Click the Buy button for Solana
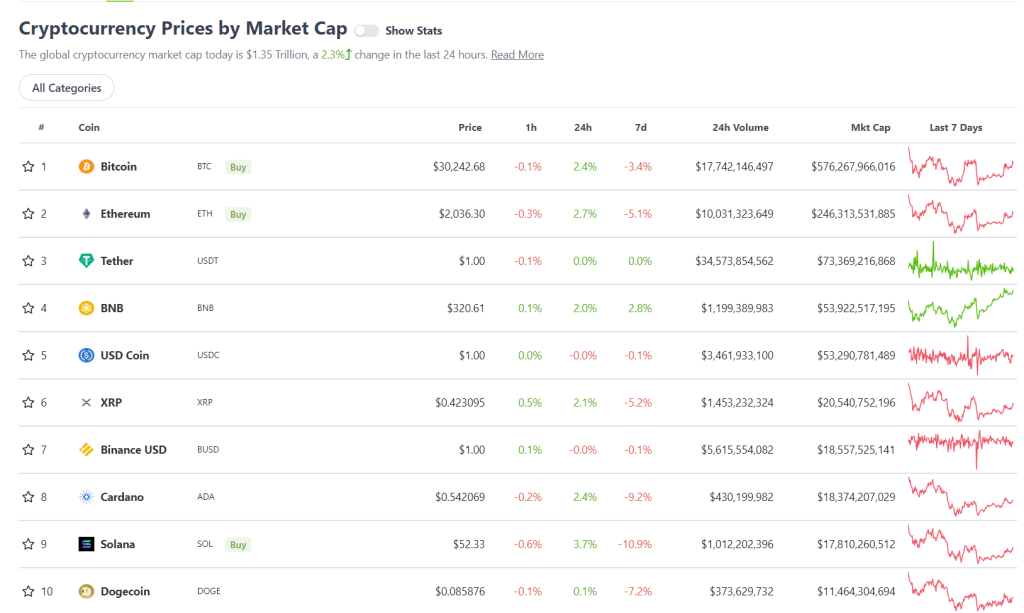The image size is (1024, 613). [x=238, y=544]
